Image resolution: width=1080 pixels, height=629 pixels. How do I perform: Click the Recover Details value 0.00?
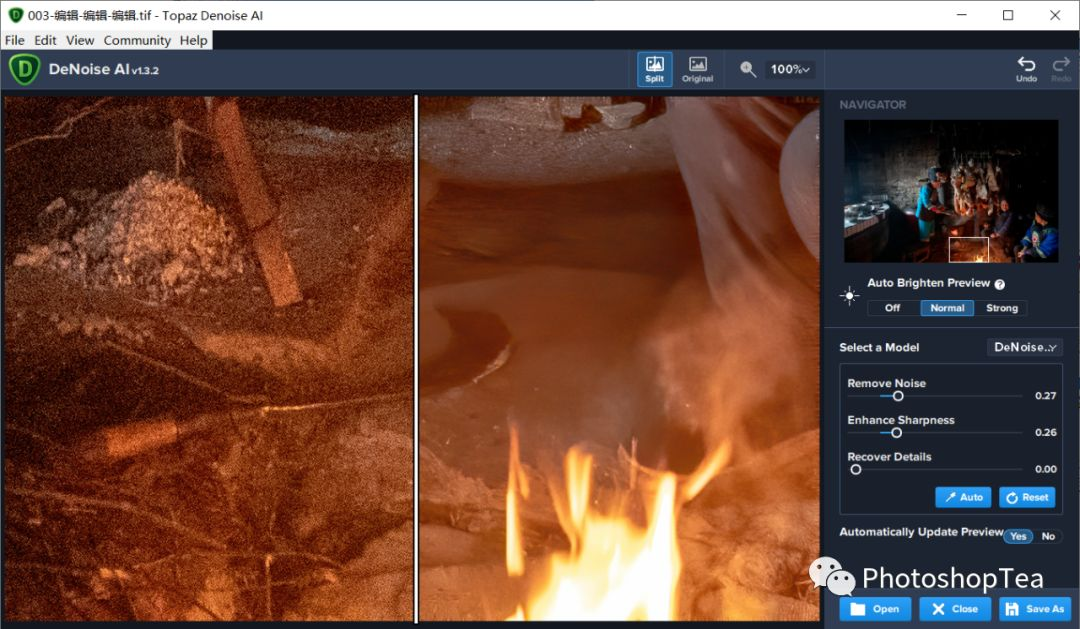1045,468
